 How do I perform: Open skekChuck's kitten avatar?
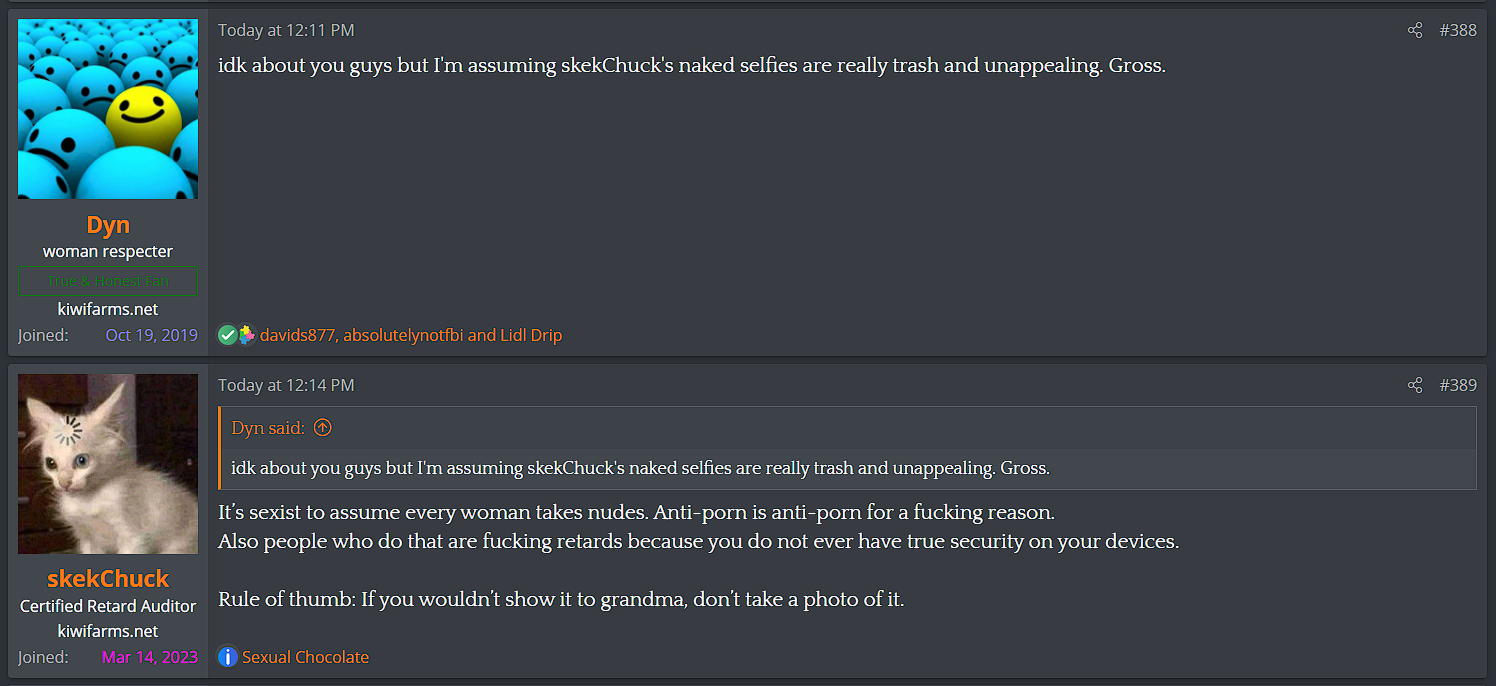108,464
